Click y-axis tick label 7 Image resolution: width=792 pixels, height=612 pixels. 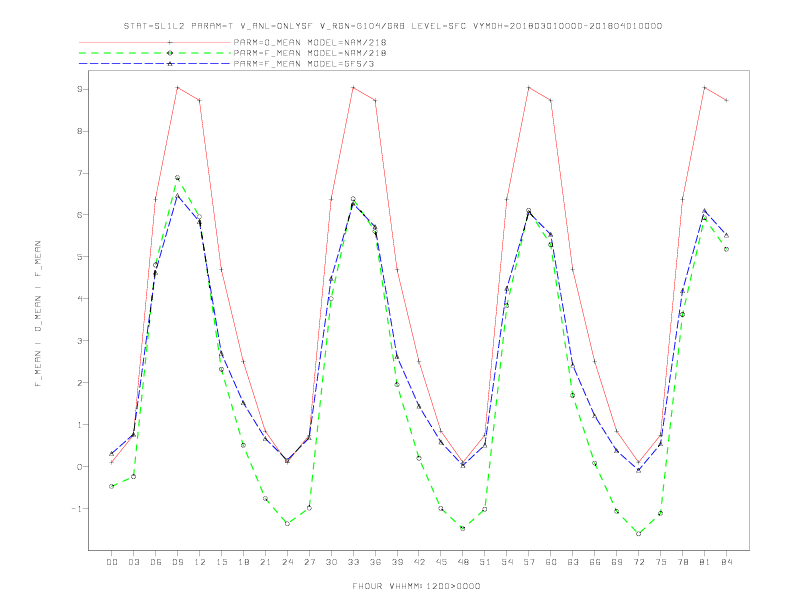click(79, 173)
